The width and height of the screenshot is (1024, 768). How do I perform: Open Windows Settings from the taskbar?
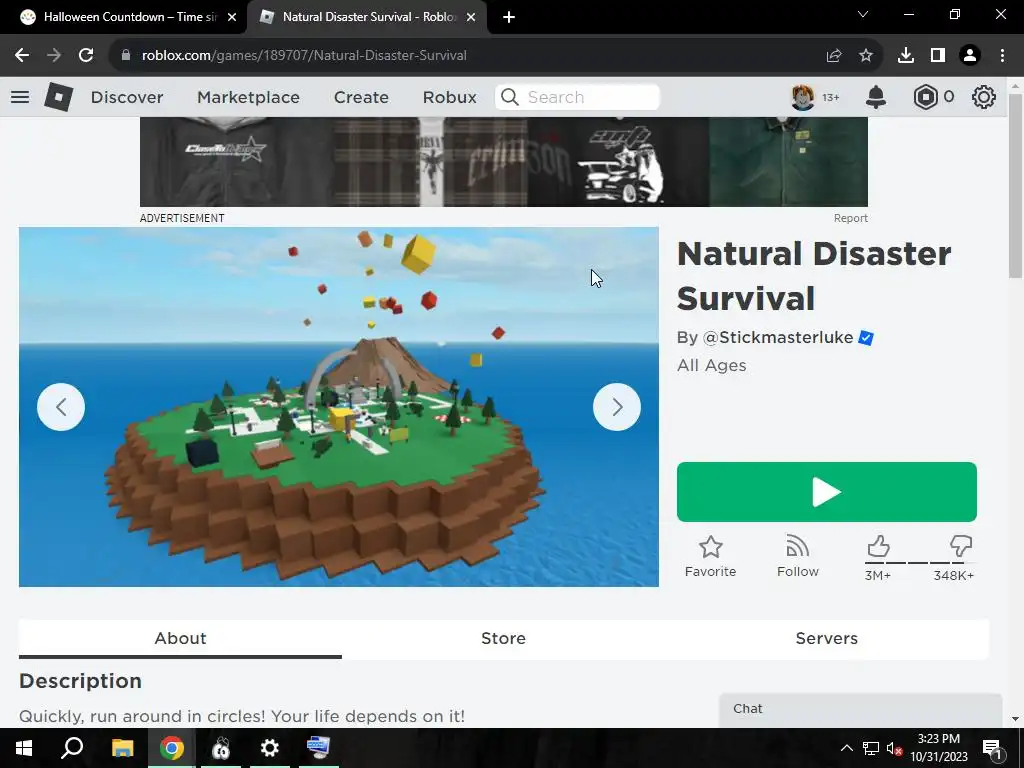[x=269, y=748]
